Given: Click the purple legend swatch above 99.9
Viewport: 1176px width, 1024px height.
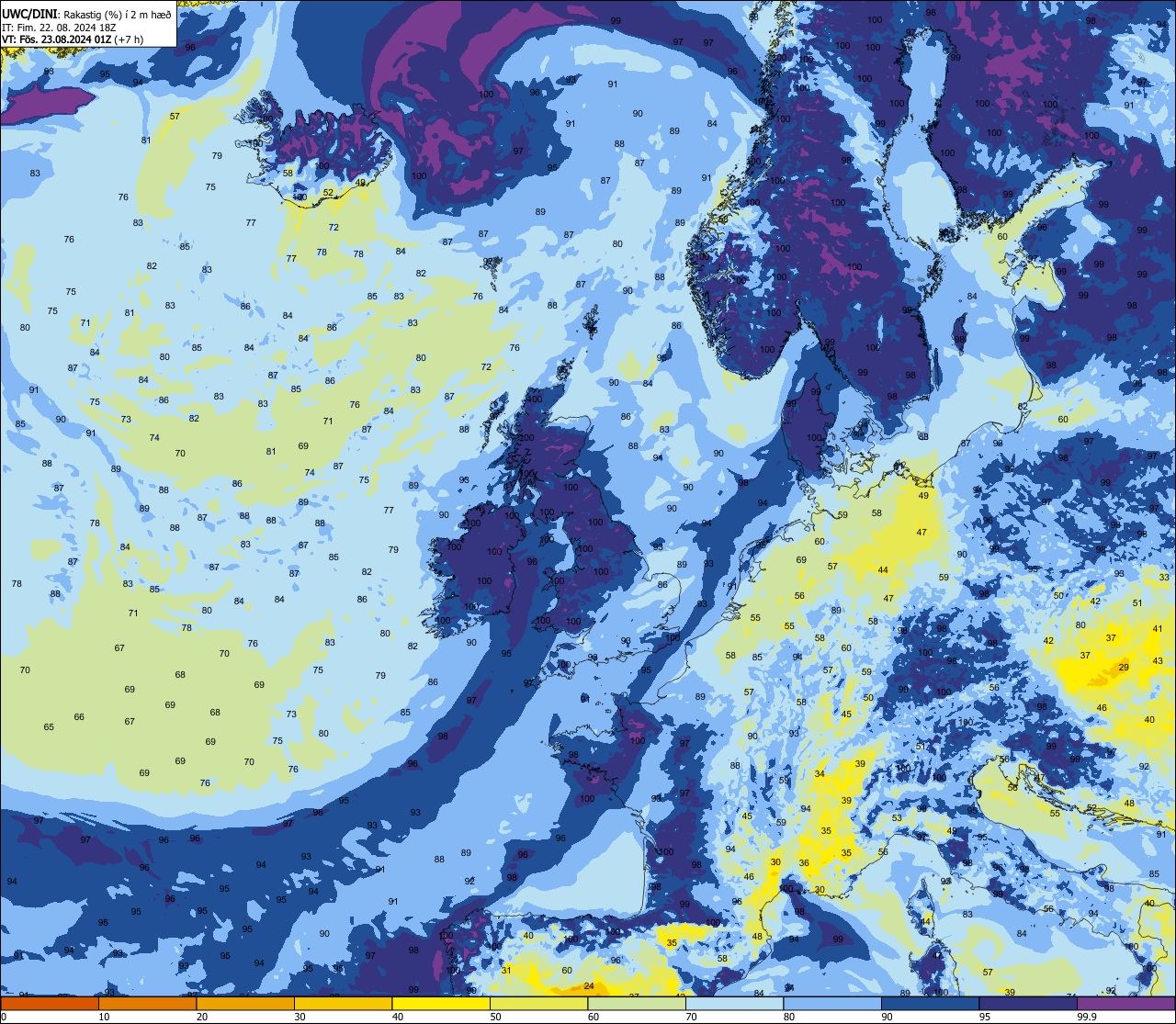Looking at the screenshot, I should (x=1125, y=1003).
